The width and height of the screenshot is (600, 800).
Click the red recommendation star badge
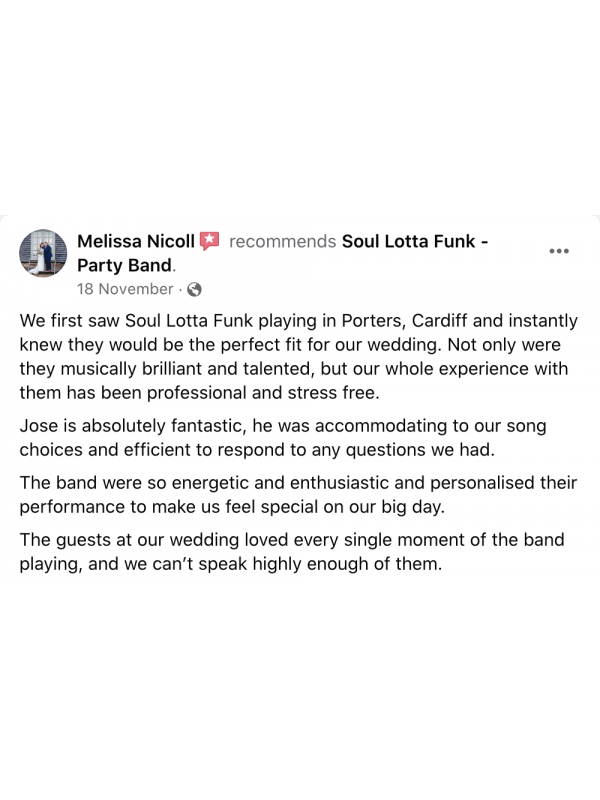[x=209, y=241]
